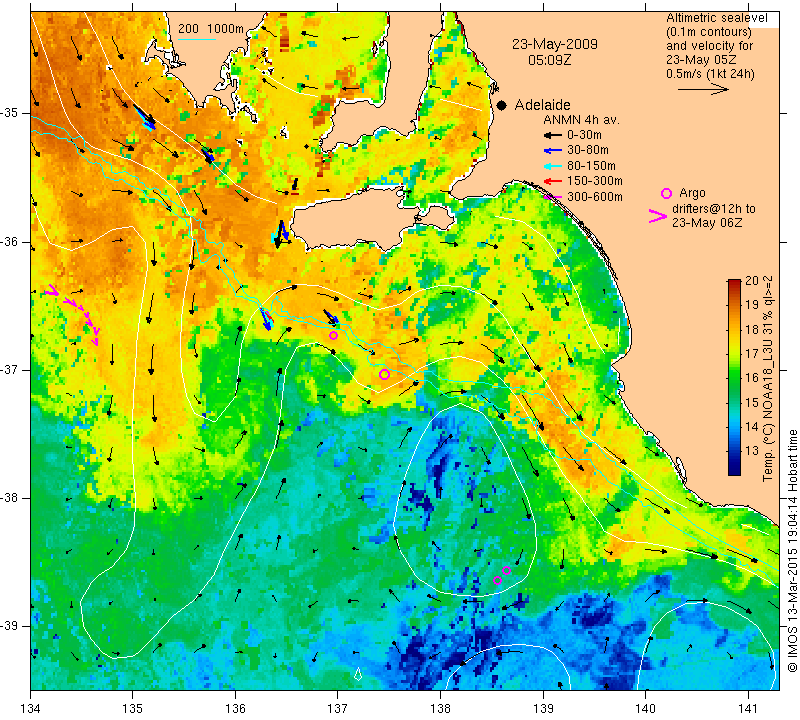
Task: Click the longitude axis label '137'
Action: [337, 708]
